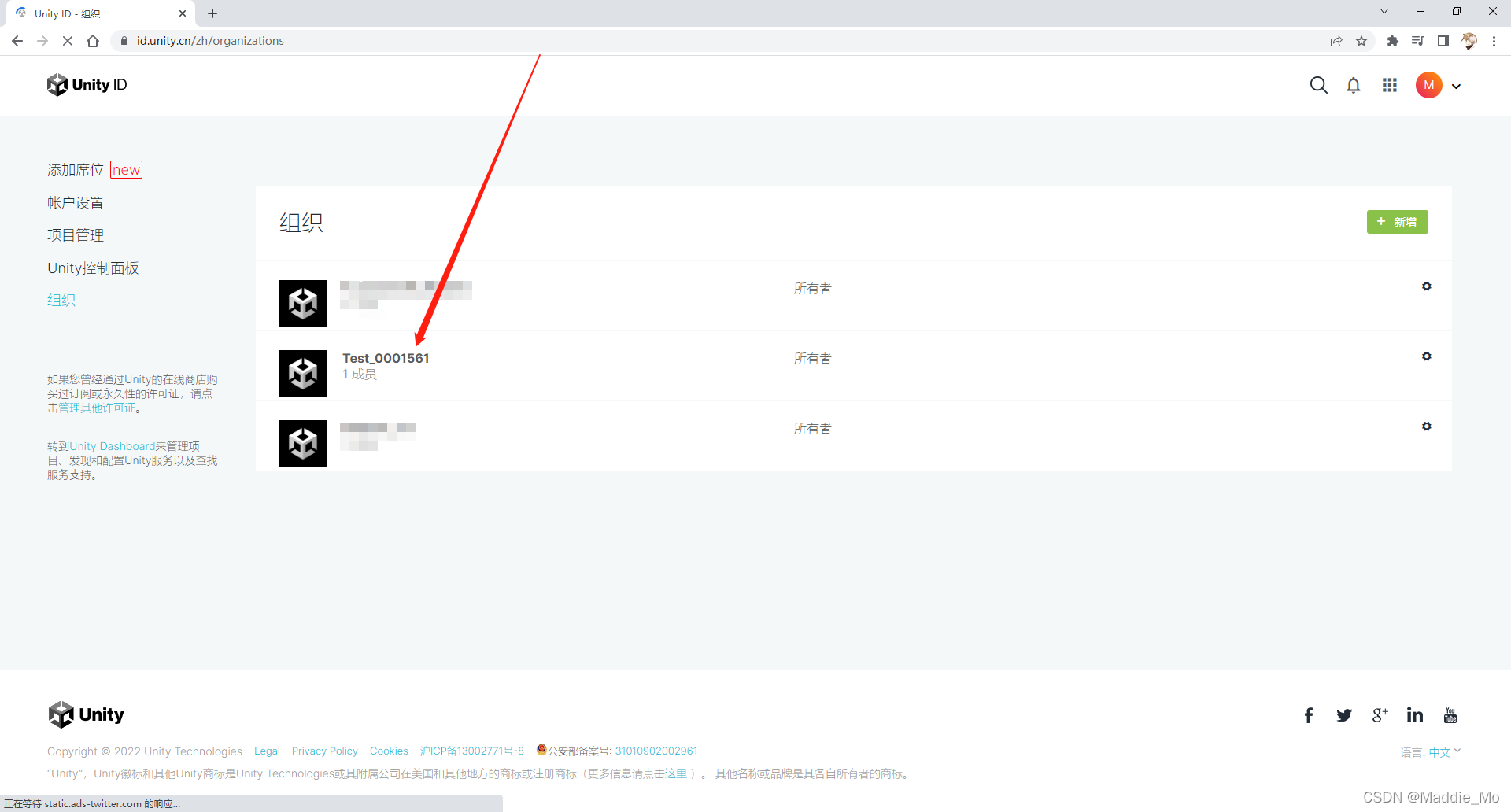Close the Unity ID - 组织 tab
The width and height of the screenshot is (1511, 812).
click(183, 13)
